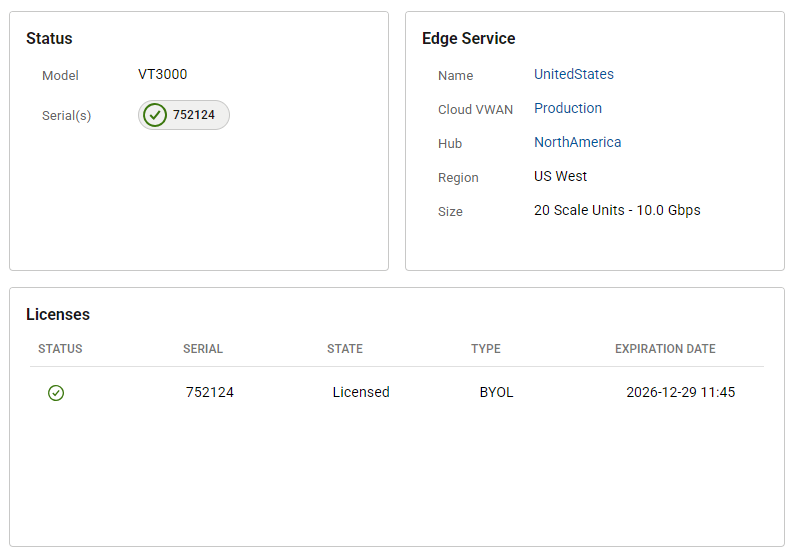Click the TYPE column header
Image resolution: width=793 pixels, height=553 pixels.
[485, 349]
